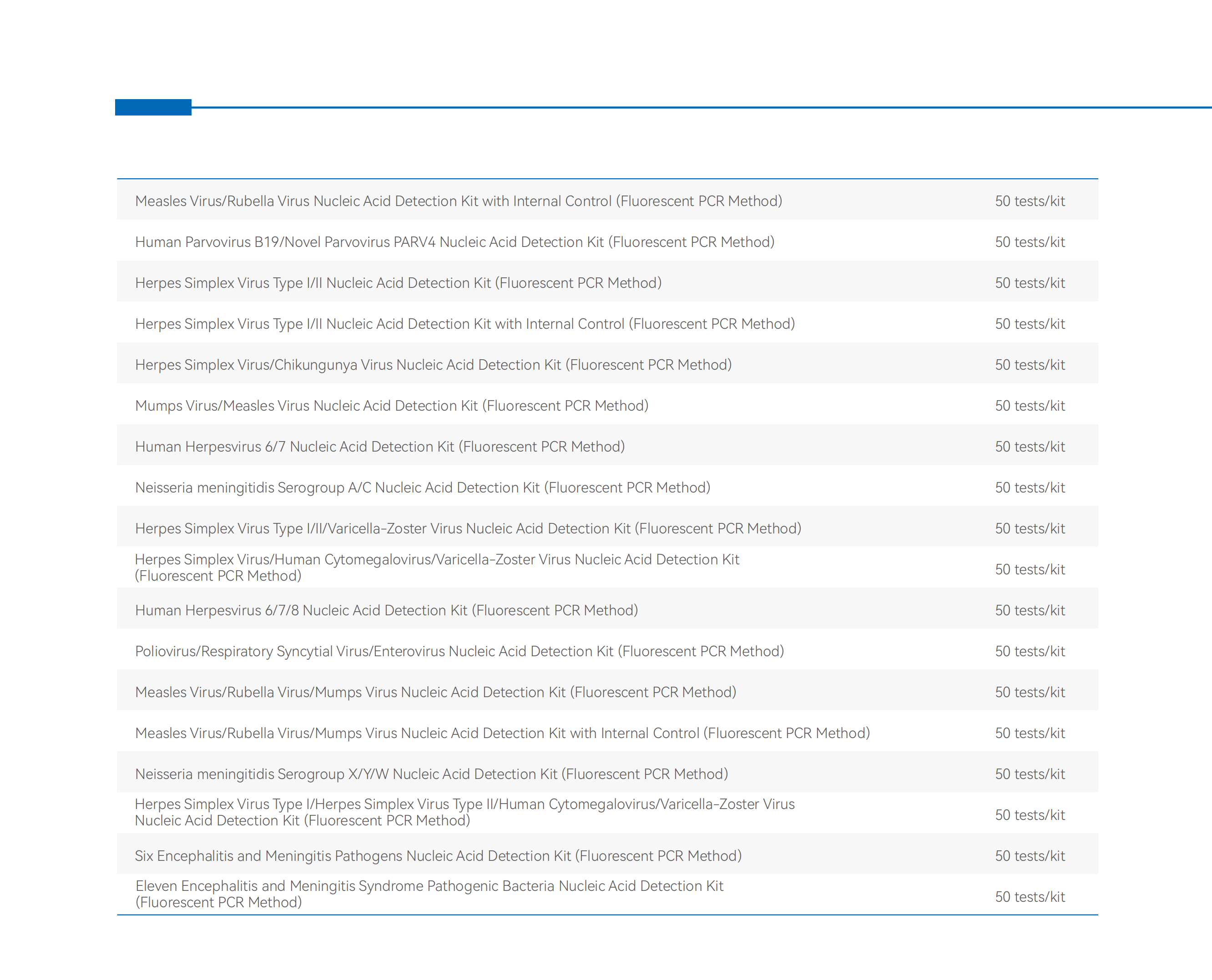This screenshot has height=980, width=1212.
Task: Select Mumps Virus/Measles Virus Detection Kit row
Action: coord(607,405)
